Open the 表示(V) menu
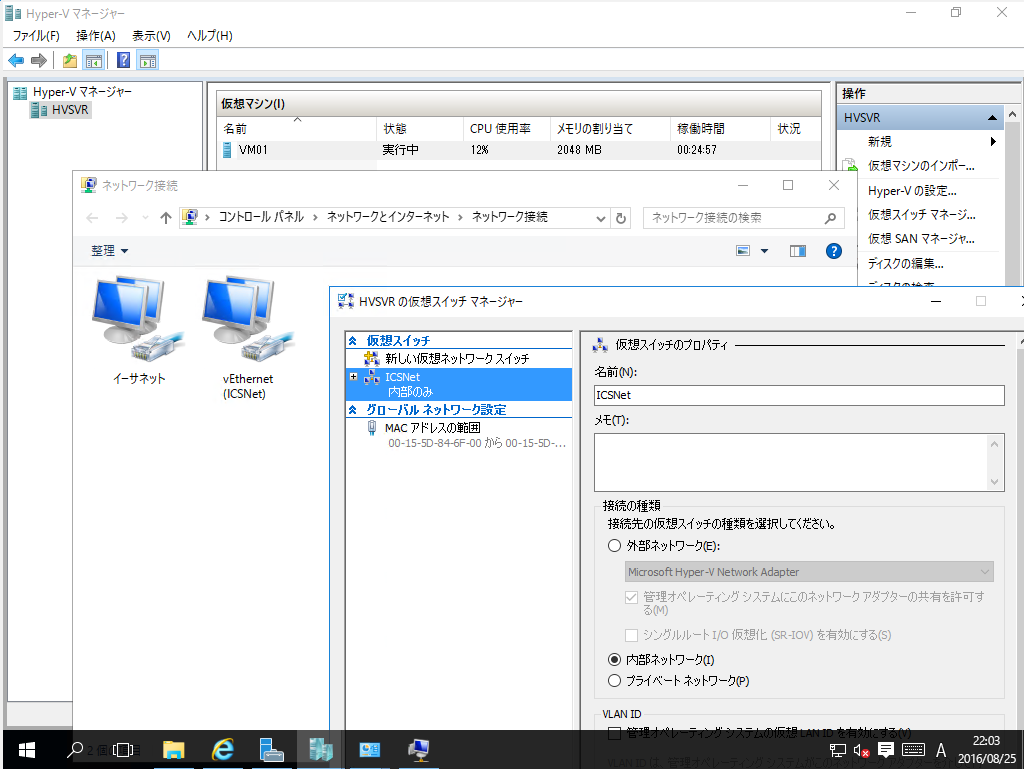The image size is (1024, 769). [x=152, y=36]
